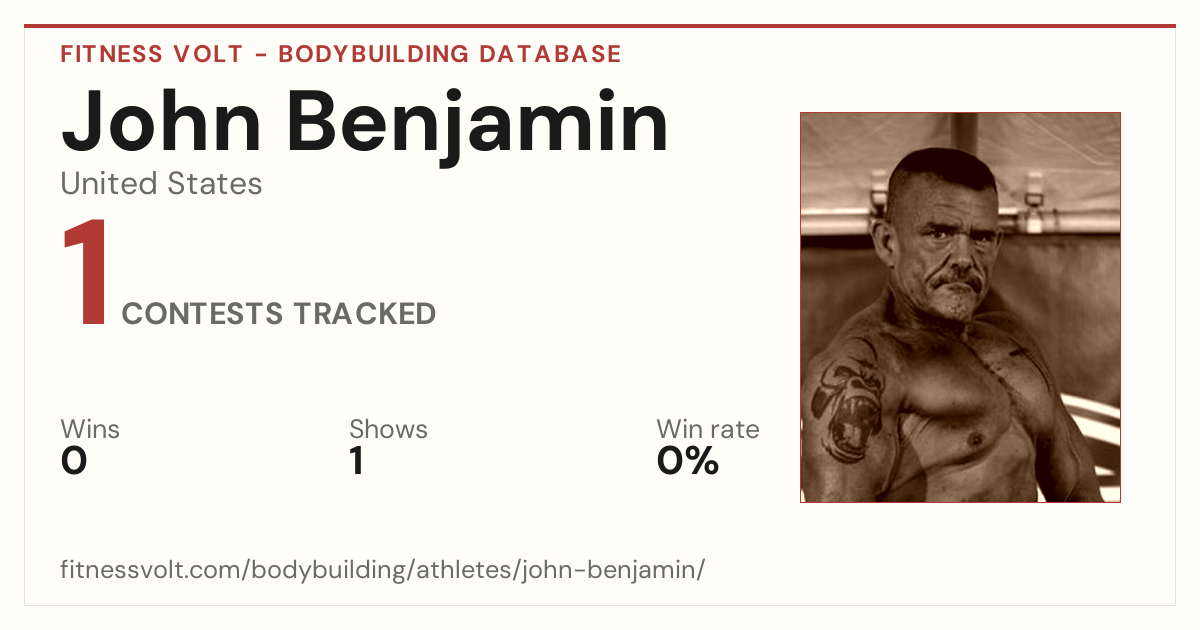Click the Win rate label

pyautogui.click(x=708, y=429)
